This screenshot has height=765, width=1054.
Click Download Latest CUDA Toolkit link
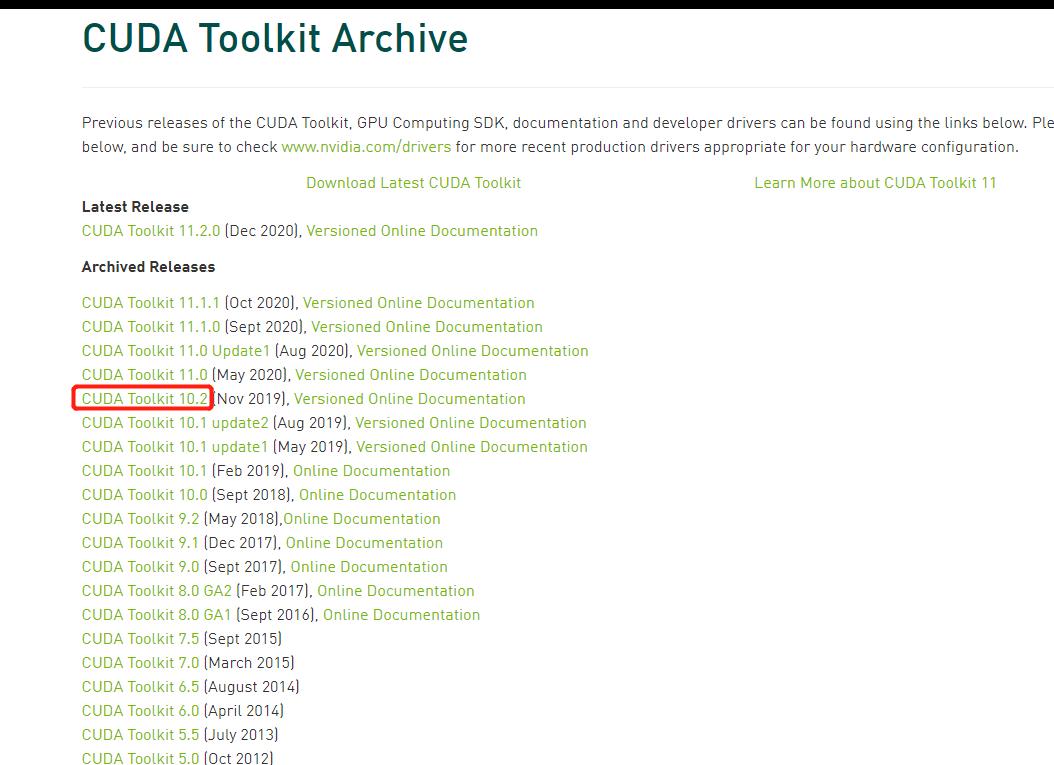point(413,183)
